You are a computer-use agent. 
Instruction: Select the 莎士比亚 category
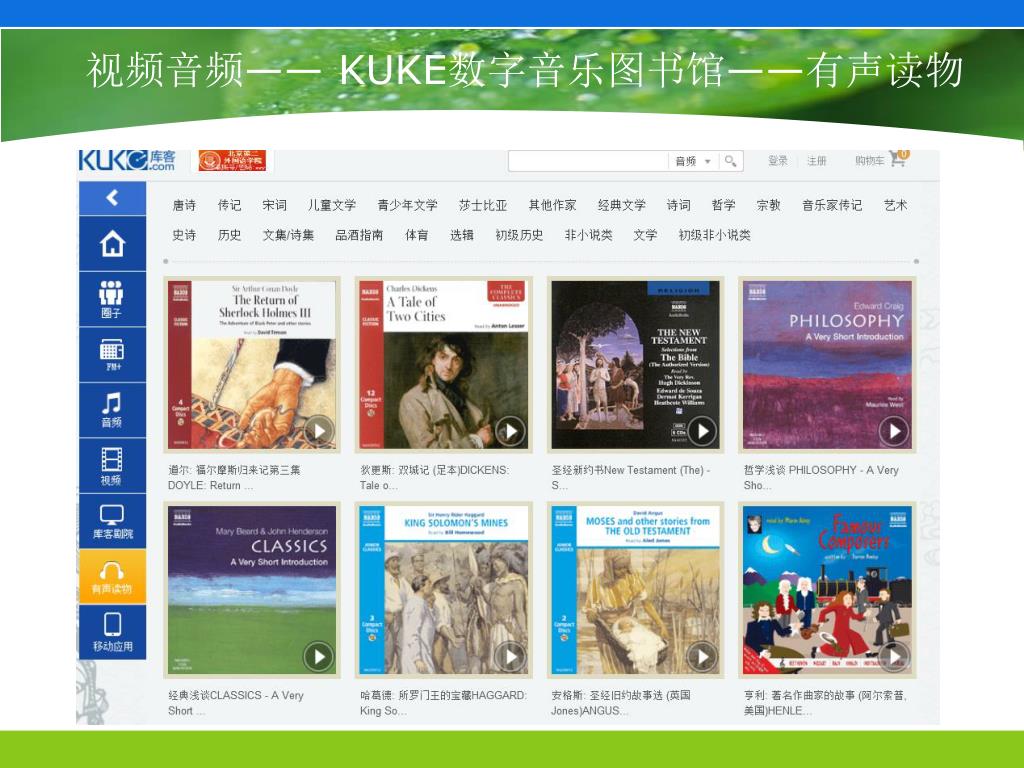[483, 205]
